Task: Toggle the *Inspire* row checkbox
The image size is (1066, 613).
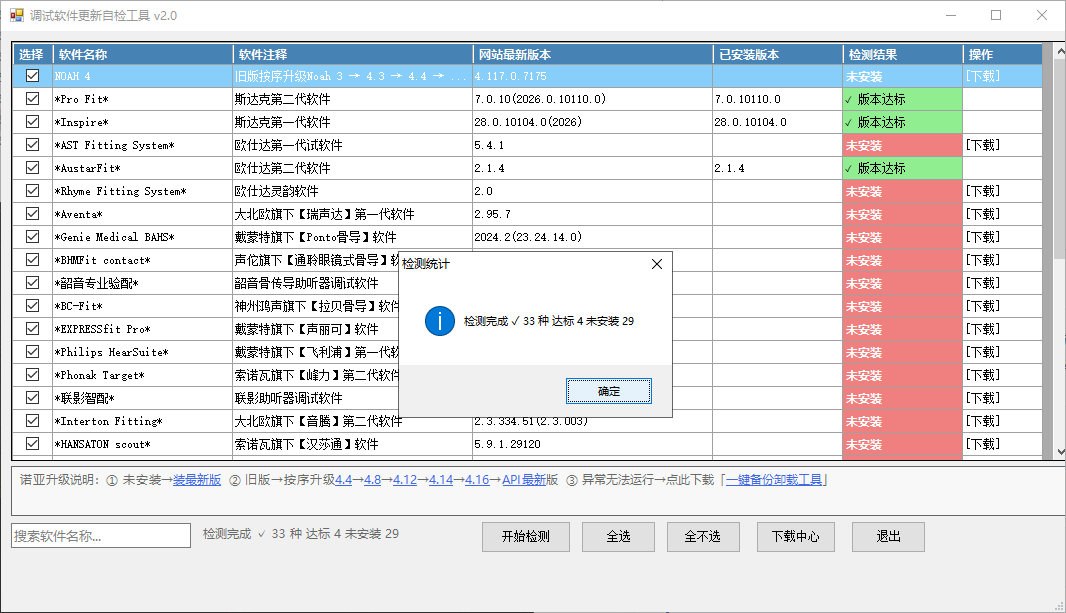Action: click(x=32, y=122)
